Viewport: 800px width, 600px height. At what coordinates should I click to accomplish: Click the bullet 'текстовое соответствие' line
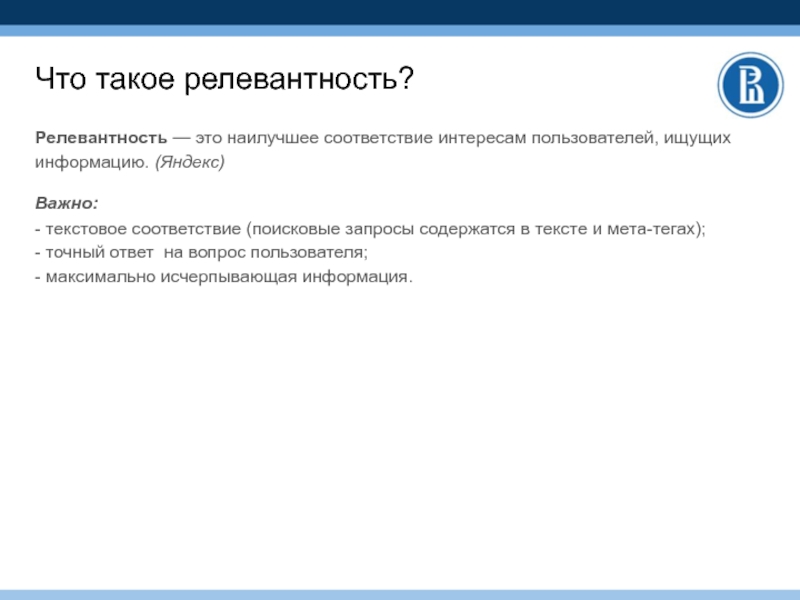pos(370,229)
